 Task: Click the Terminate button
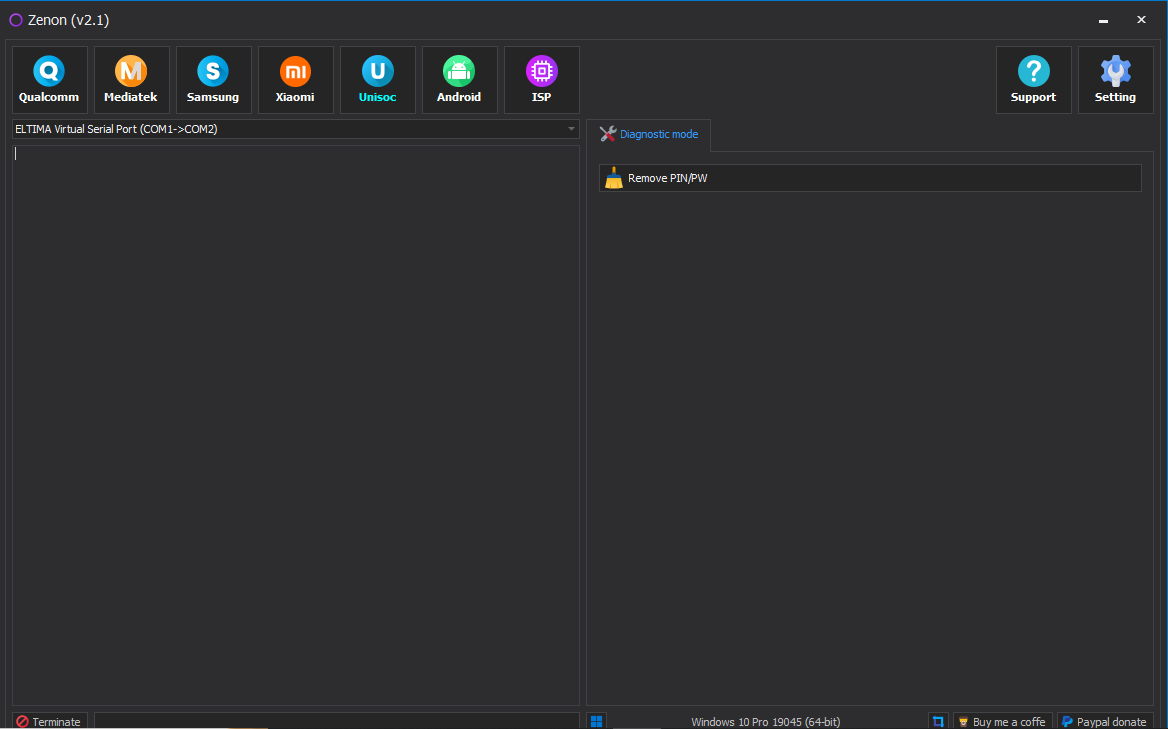pyautogui.click(x=50, y=721)
